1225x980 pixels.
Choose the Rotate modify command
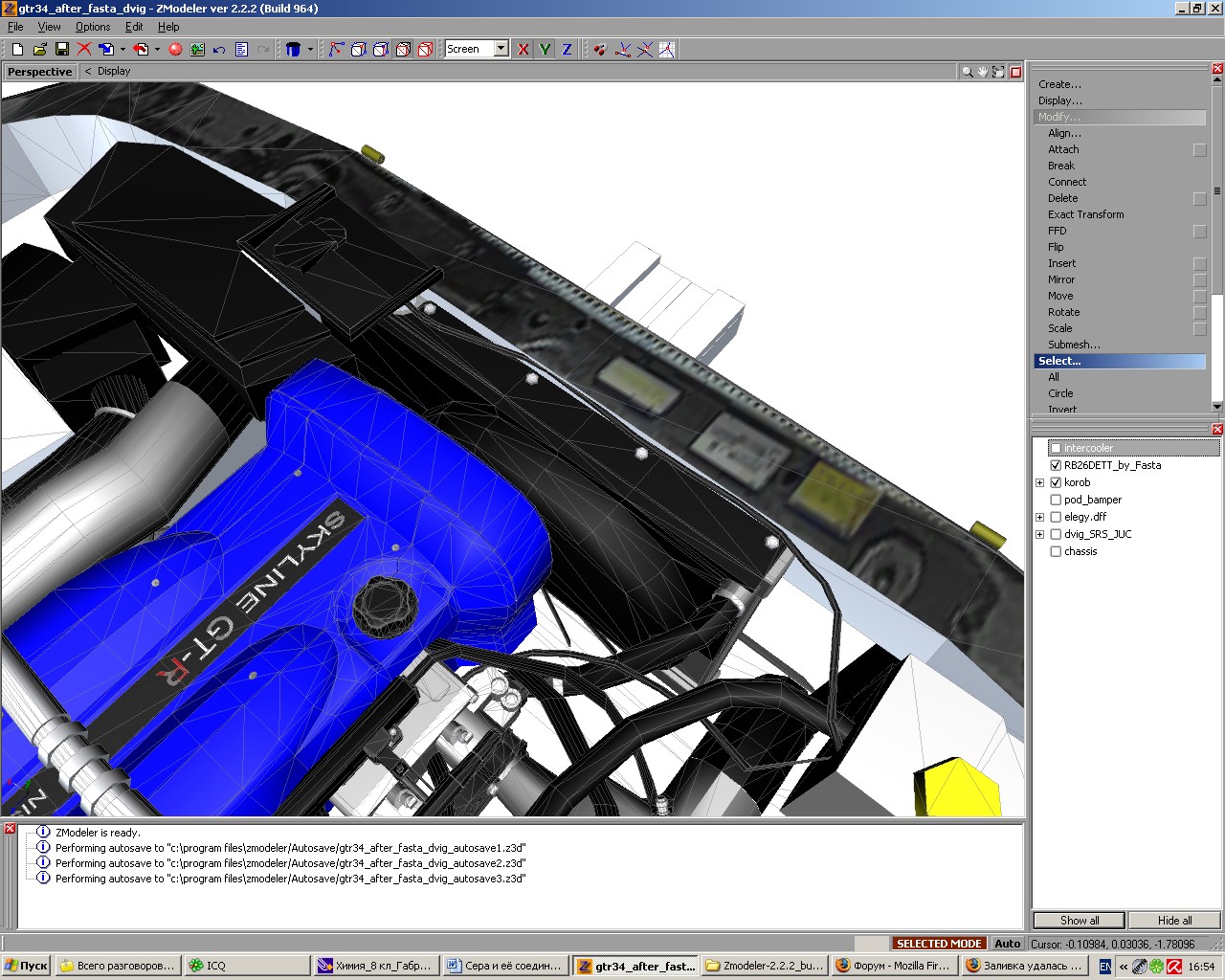[1063, 312]
